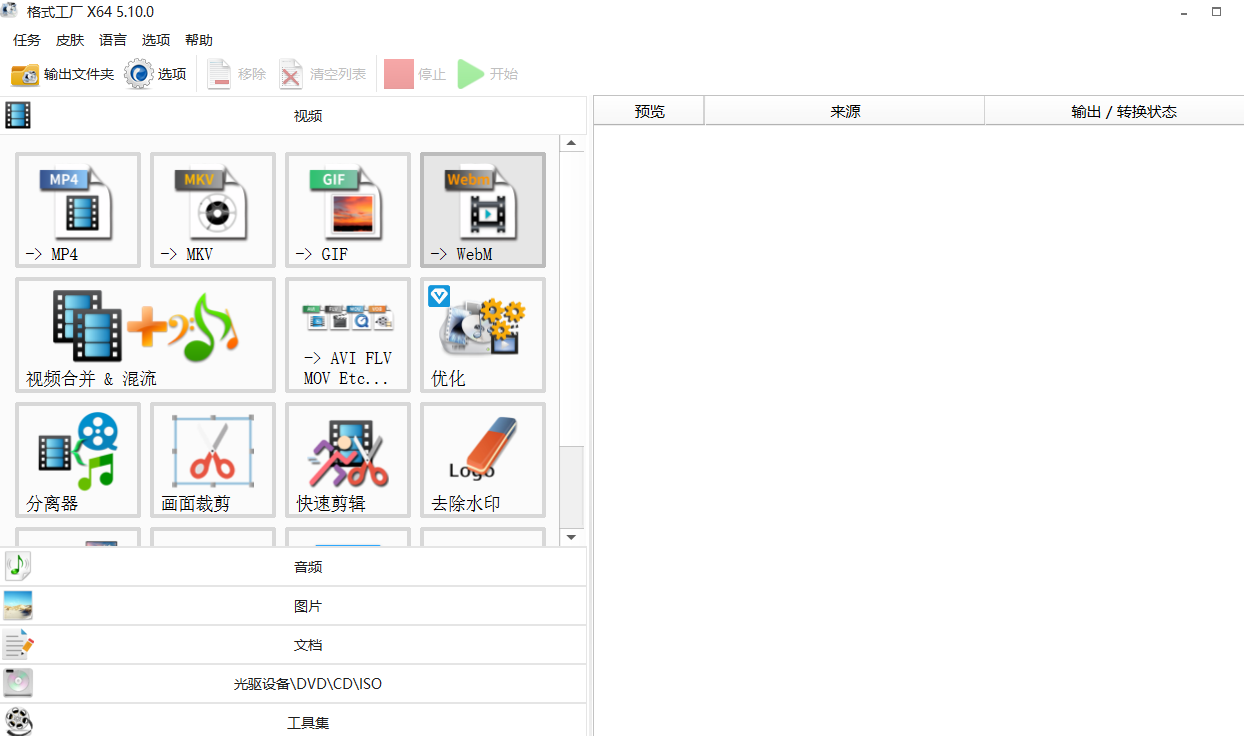This screenshot has width=1244, height=736.
Task: Open the 分离器 tool
Action: pos(78,460)
